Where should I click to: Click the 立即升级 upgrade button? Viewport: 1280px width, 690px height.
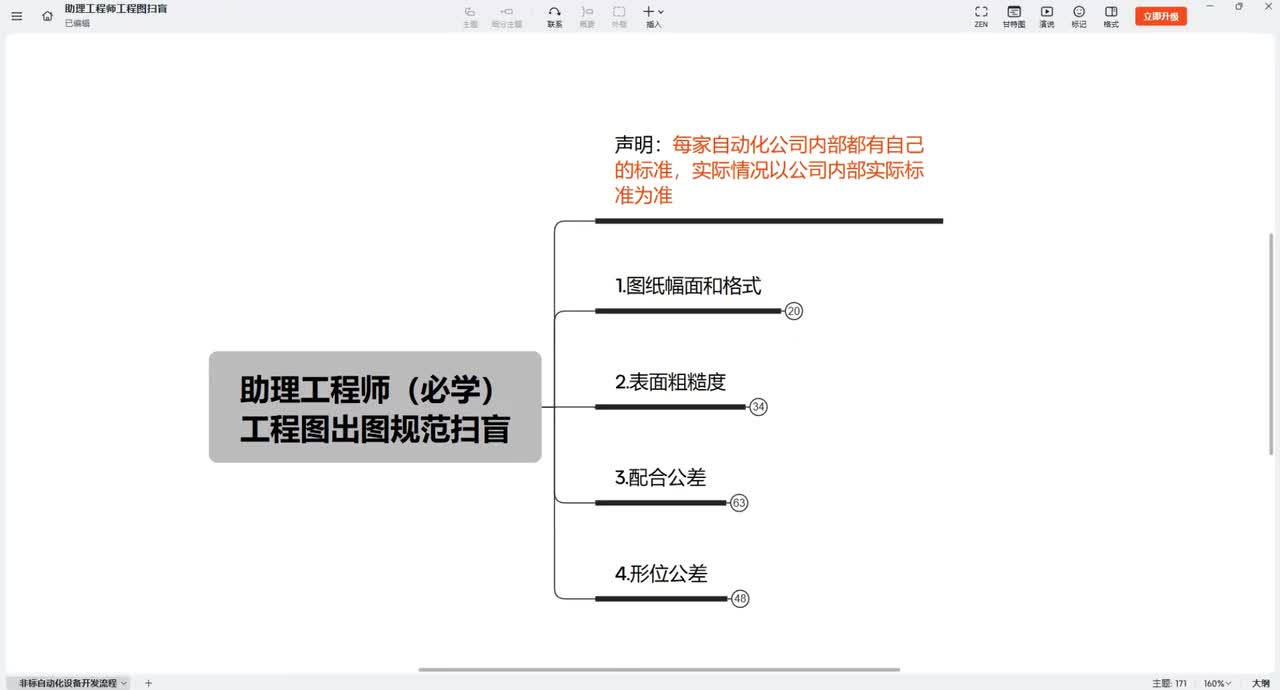pos(1161,16)
